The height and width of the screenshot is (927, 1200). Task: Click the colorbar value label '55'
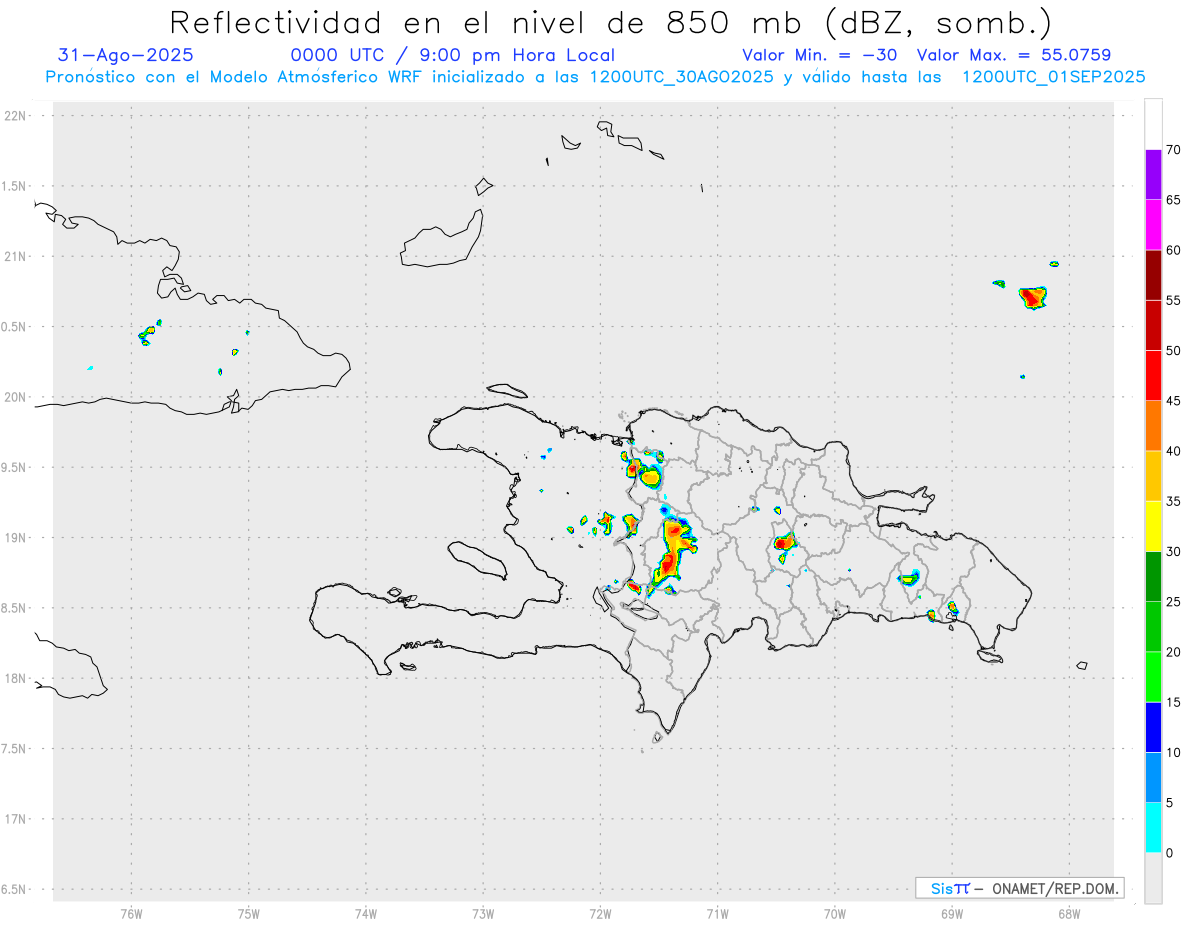pos(1173,300)
